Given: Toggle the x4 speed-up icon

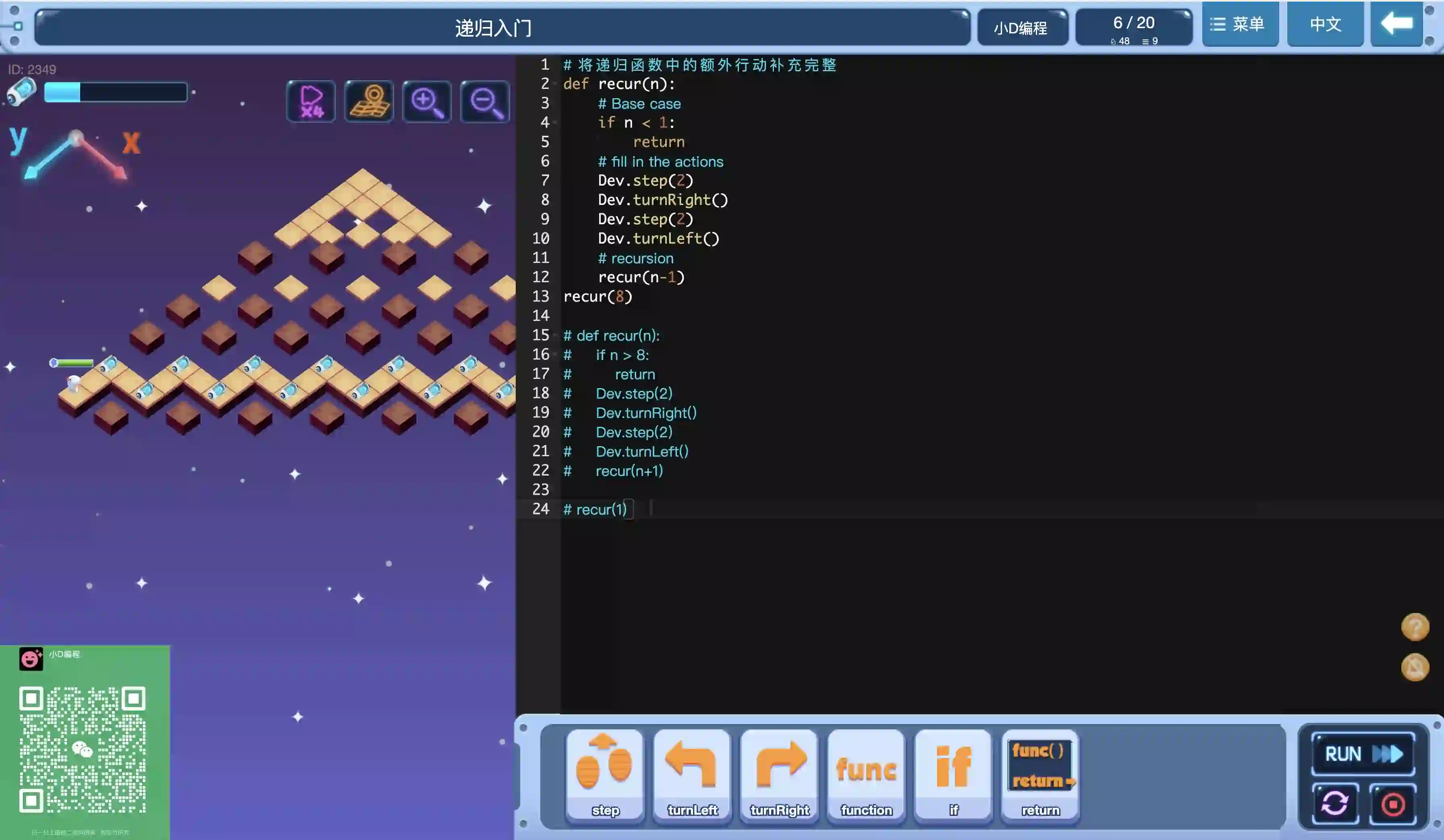Looking at the screenshot, I should point(311,101).
